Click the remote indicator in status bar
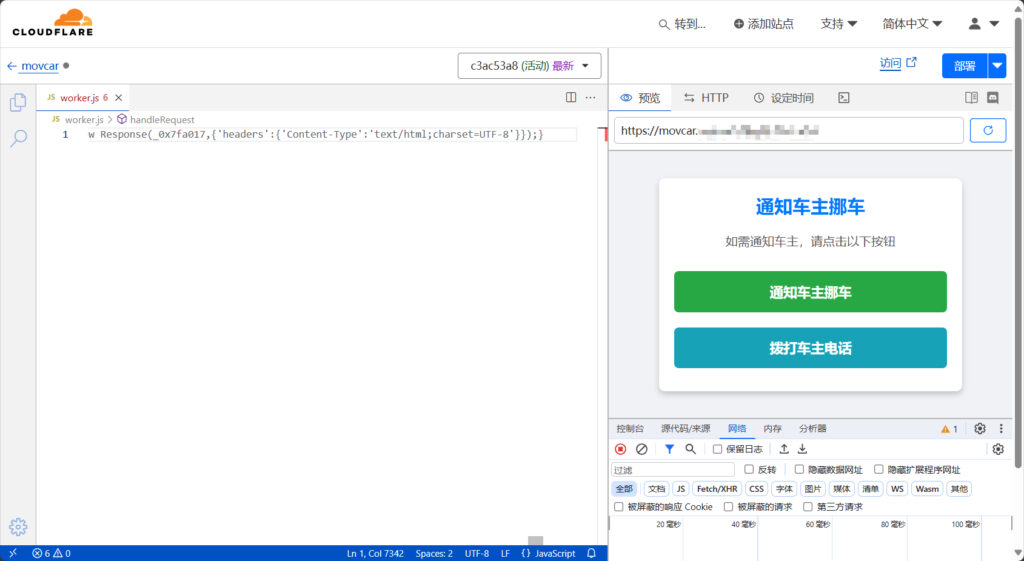1024x561 pixels. click(13, 553)
